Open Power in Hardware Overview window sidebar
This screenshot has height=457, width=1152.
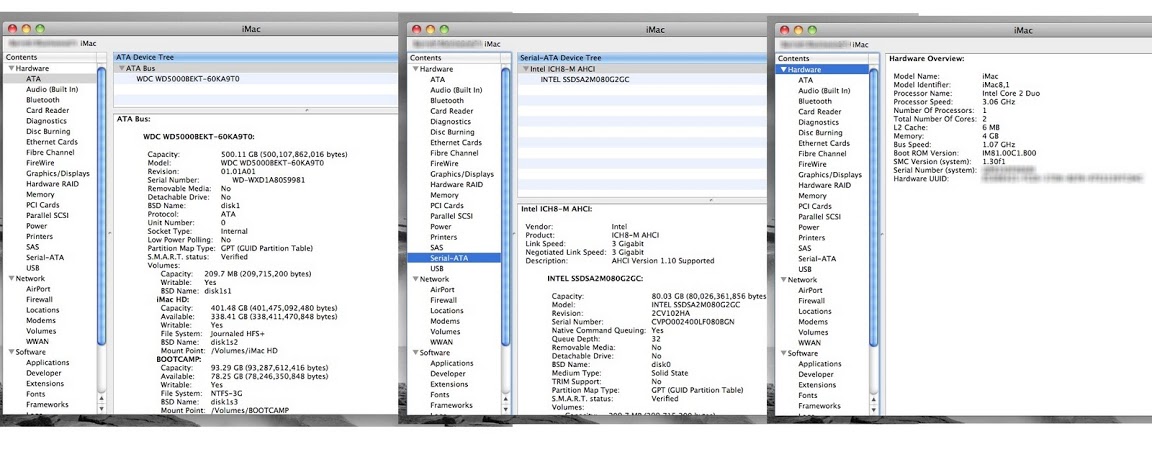pos(809,228)
